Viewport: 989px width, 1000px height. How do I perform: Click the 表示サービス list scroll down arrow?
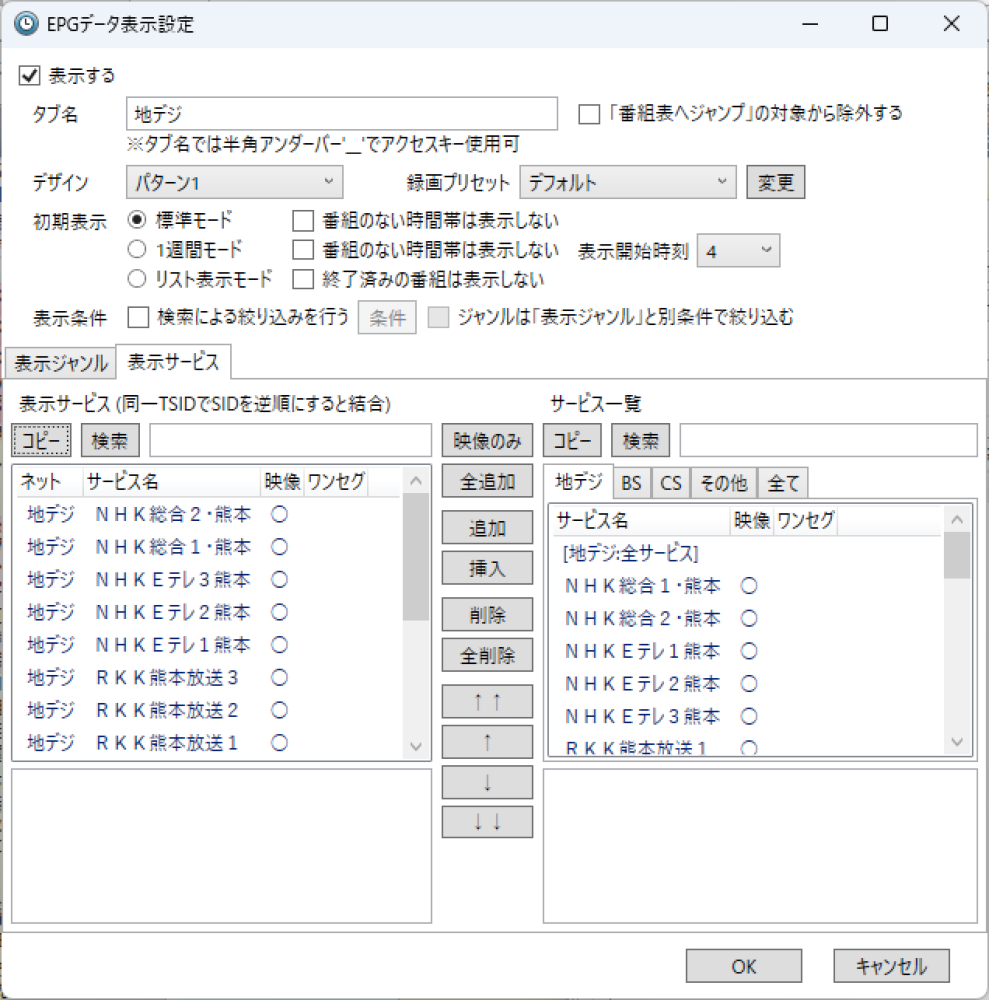[416, 746]
